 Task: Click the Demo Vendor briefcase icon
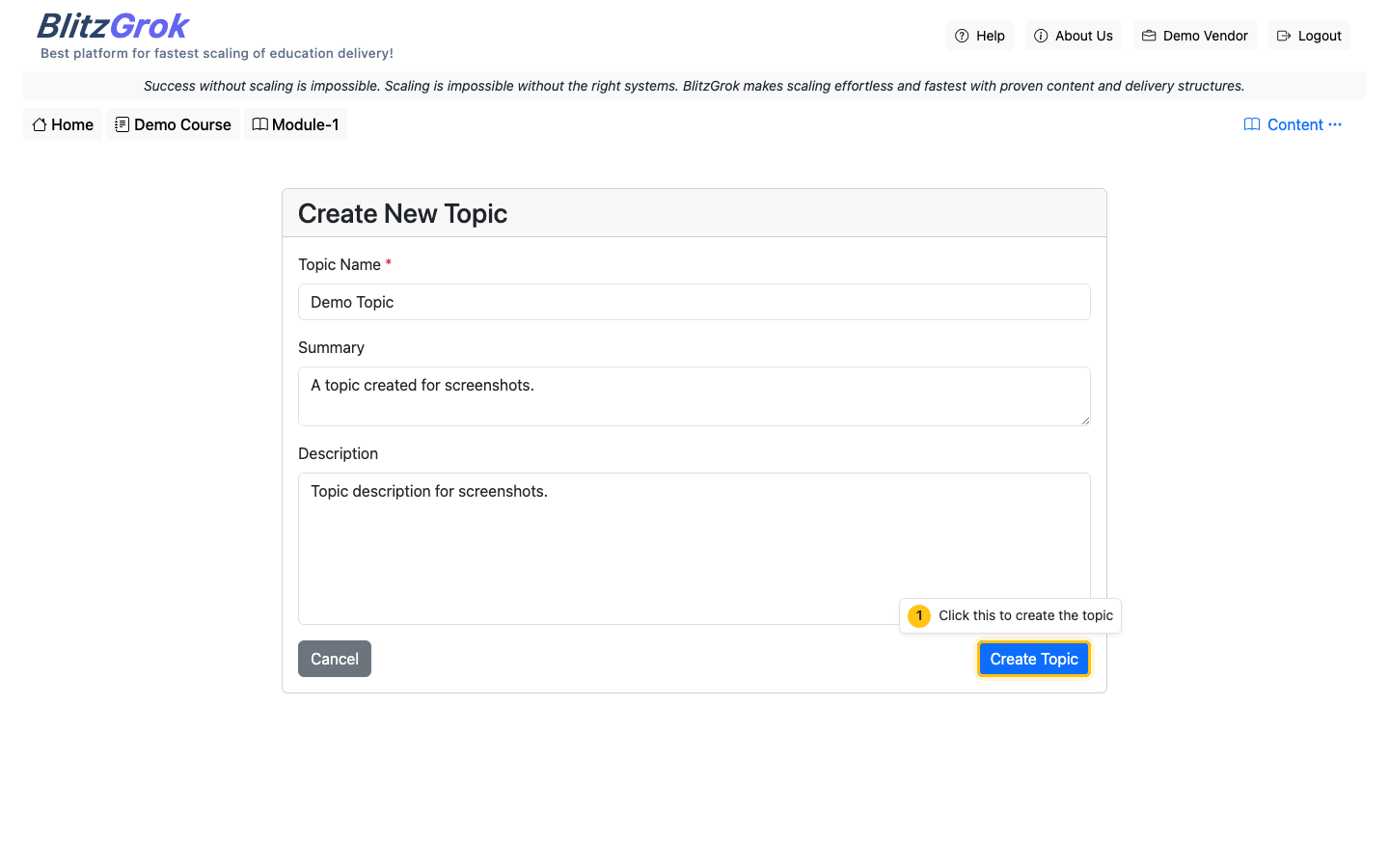[1148, 35]
